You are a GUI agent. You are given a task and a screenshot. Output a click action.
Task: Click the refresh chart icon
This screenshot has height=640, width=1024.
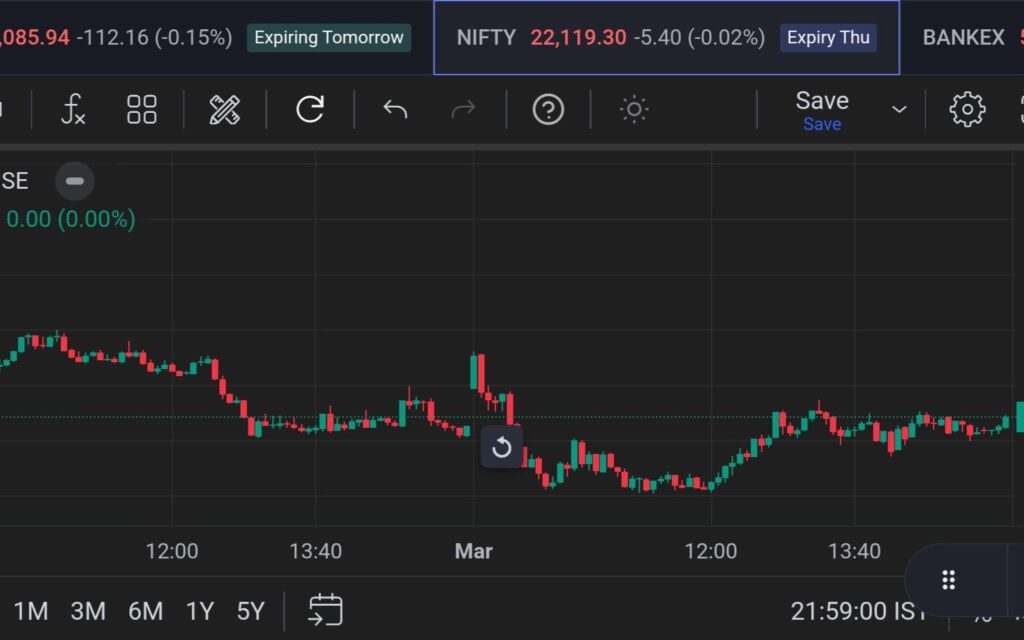point(310,109)
